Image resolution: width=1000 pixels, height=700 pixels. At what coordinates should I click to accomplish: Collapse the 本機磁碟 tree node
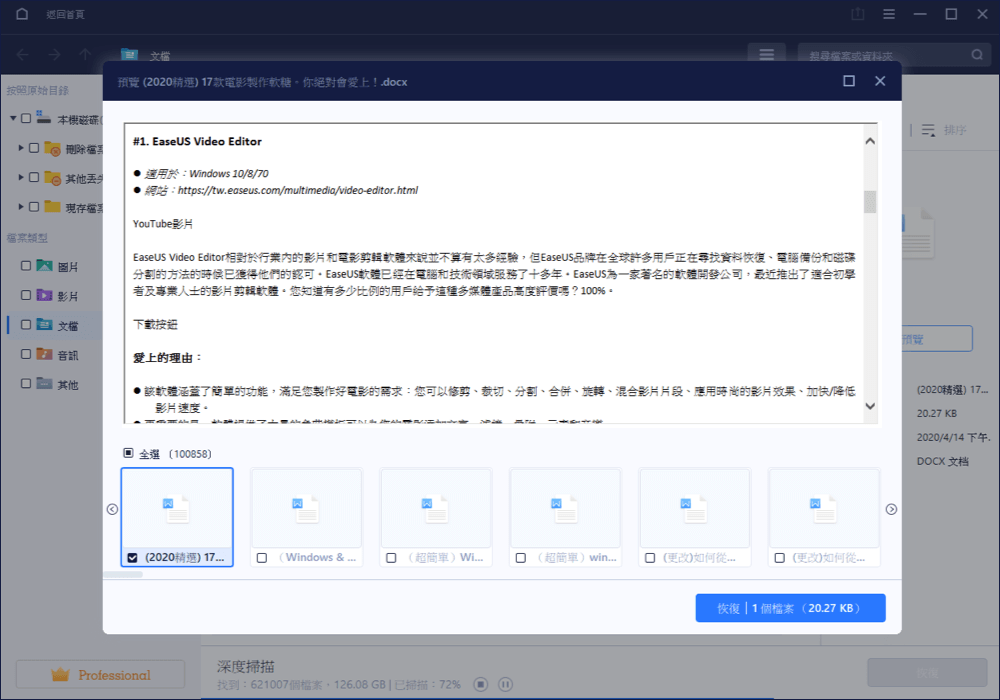[13, 118]
